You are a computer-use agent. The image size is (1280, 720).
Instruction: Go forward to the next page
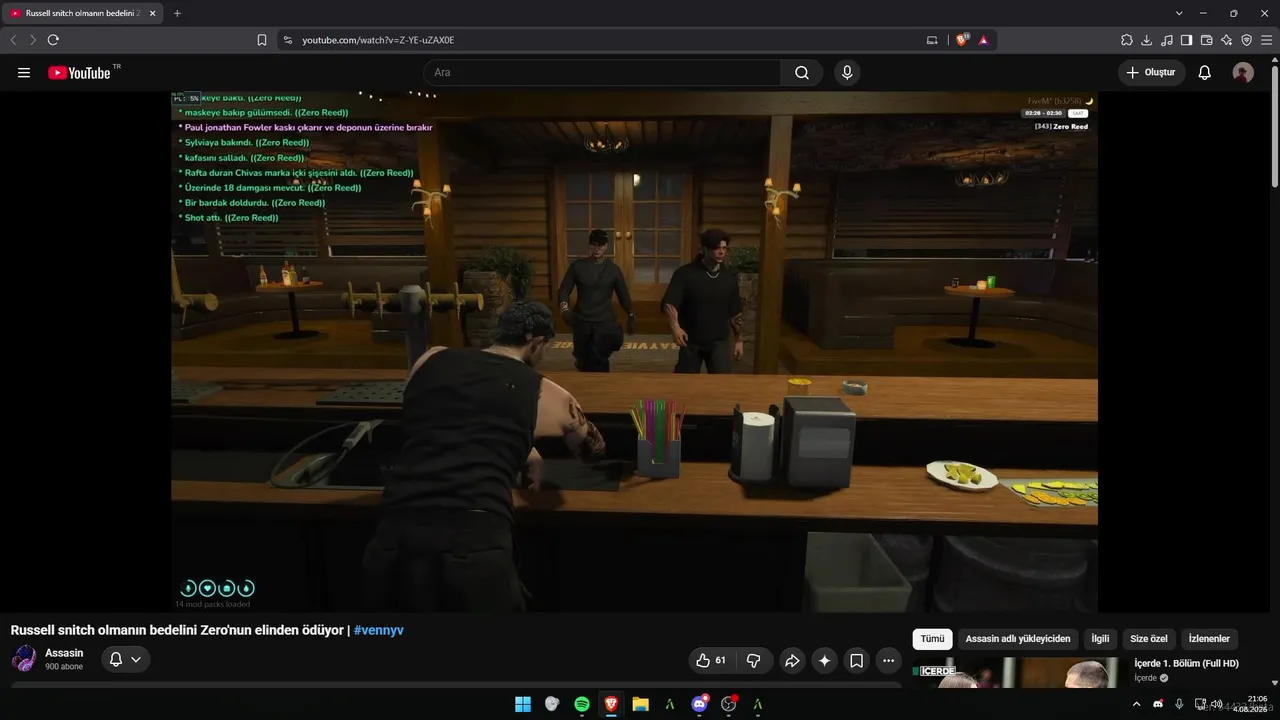point(33,40)
